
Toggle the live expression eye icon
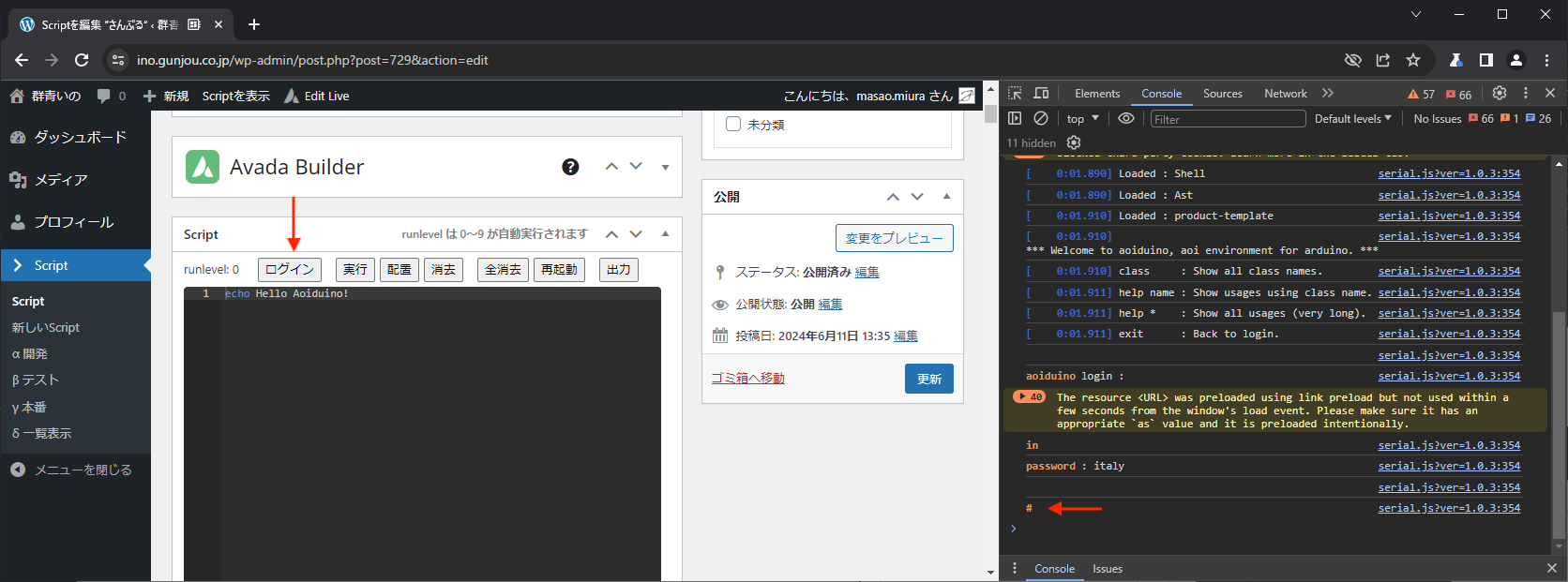1126,119
